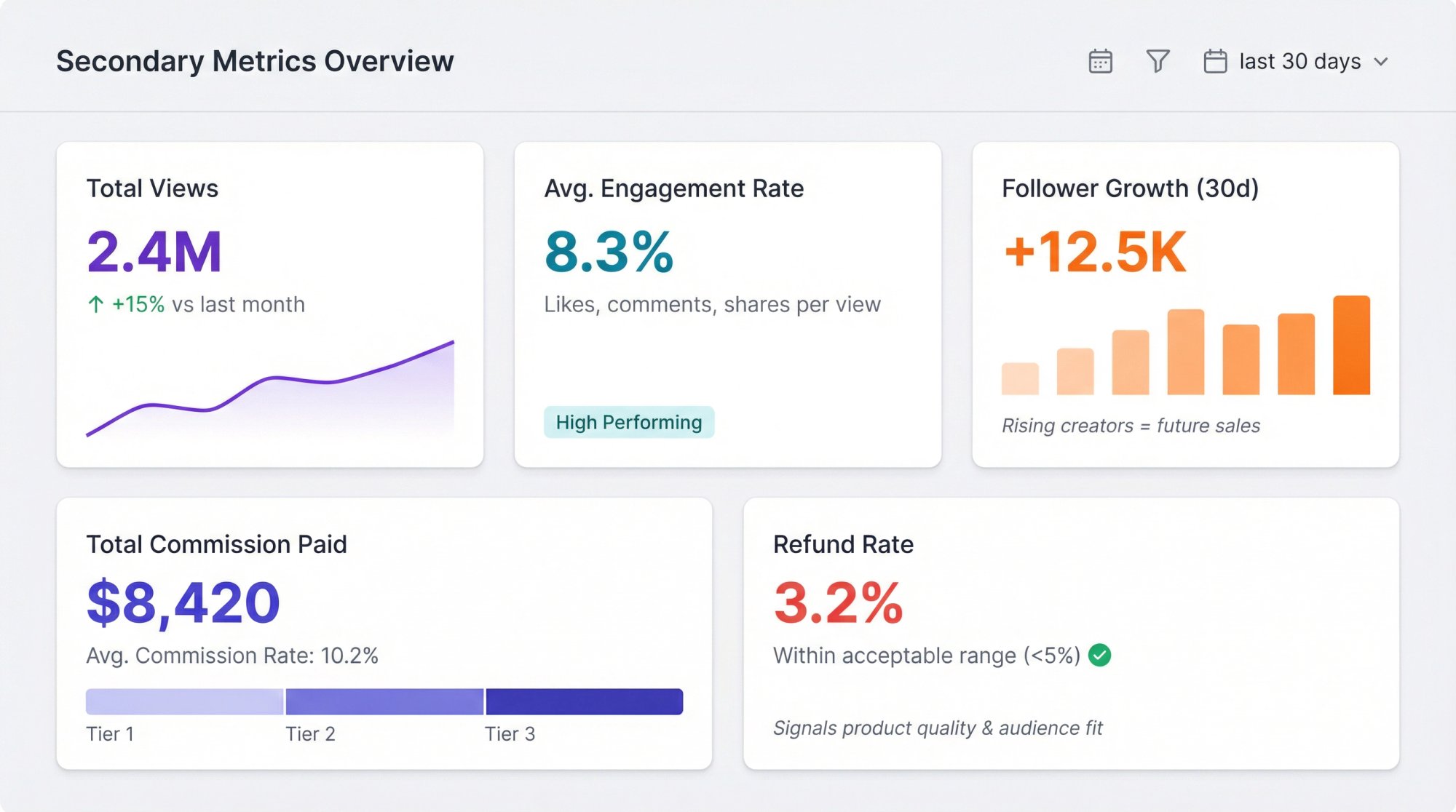Viewport: 1456px width, 812px height.
Task: Click the filter funnel icon
Action: coord(1159,61)
